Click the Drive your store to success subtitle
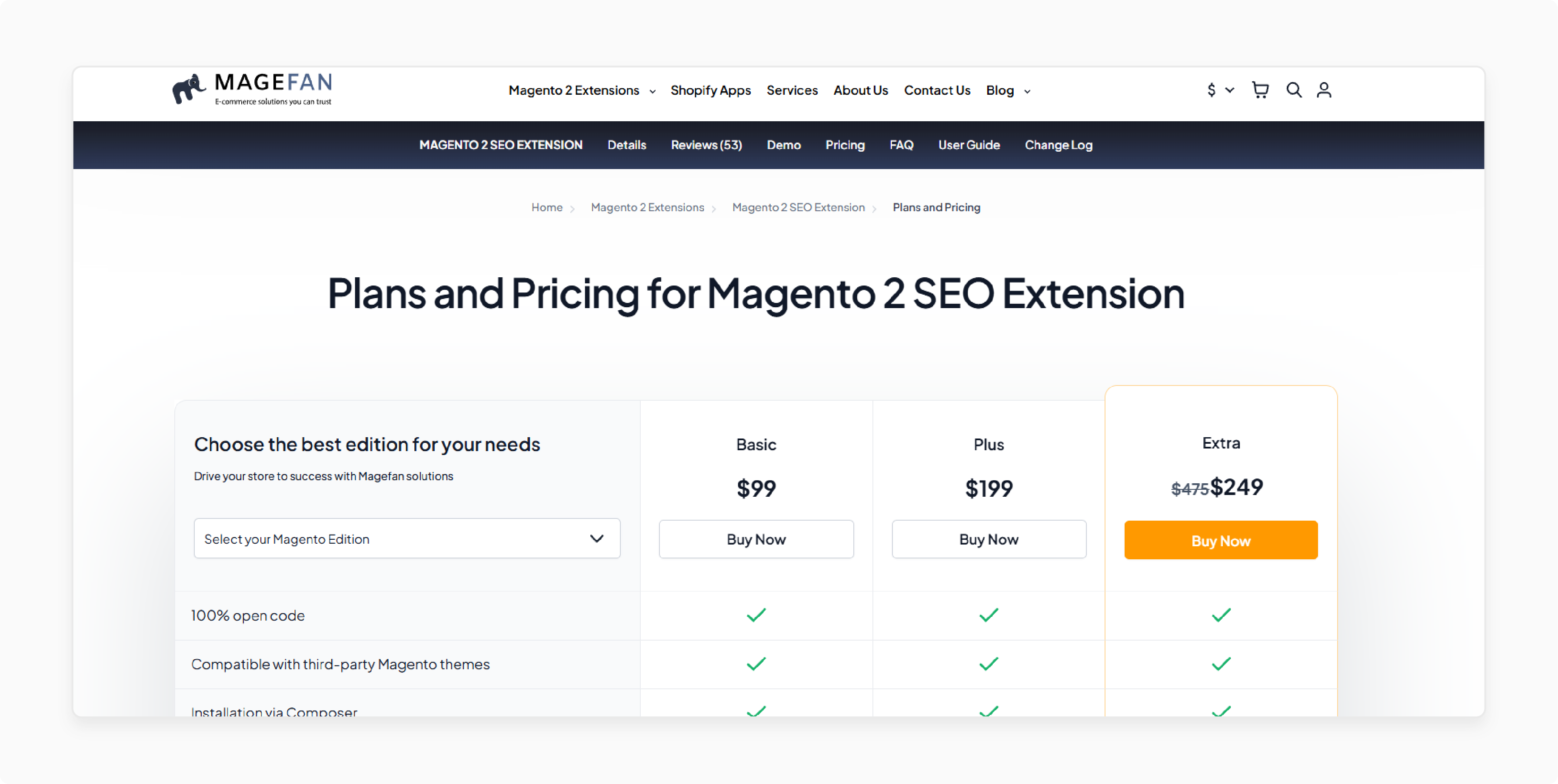The image size is (1558, 784). [323, 476]
